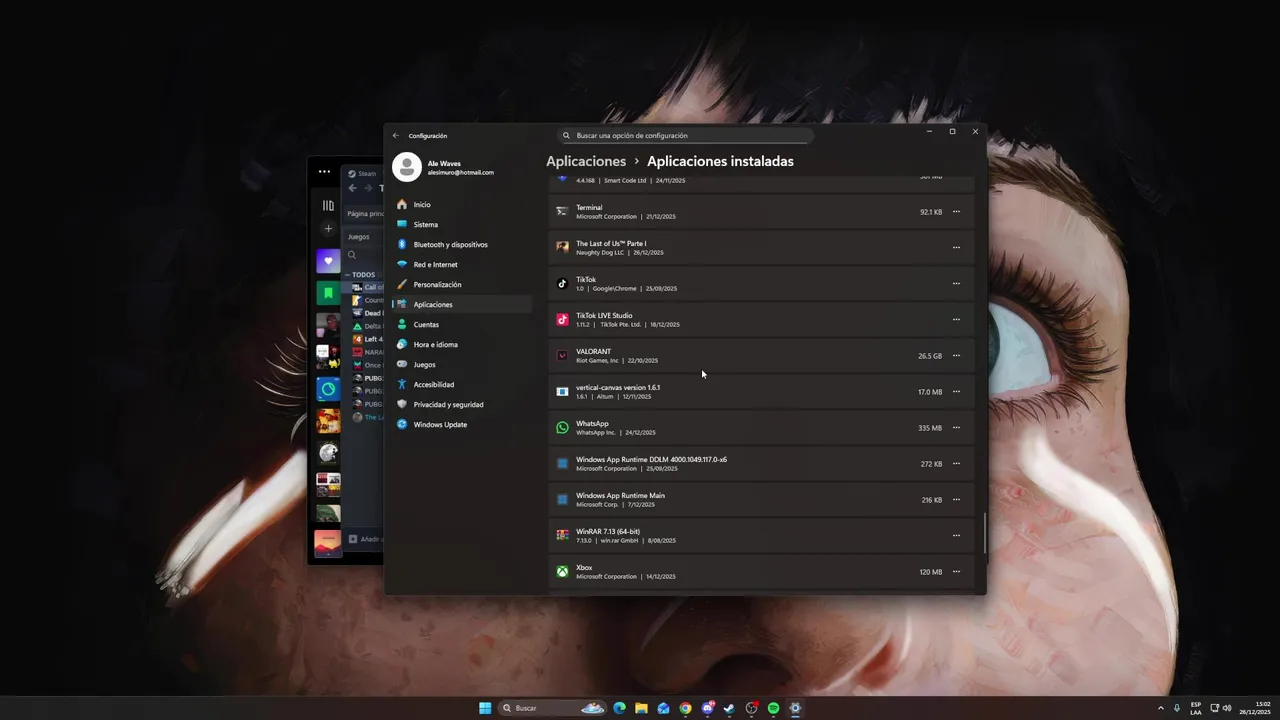Click the Steam library search icon
Image resolution: width=1280 pixels, height=720 pixels.
pos(352,255)
